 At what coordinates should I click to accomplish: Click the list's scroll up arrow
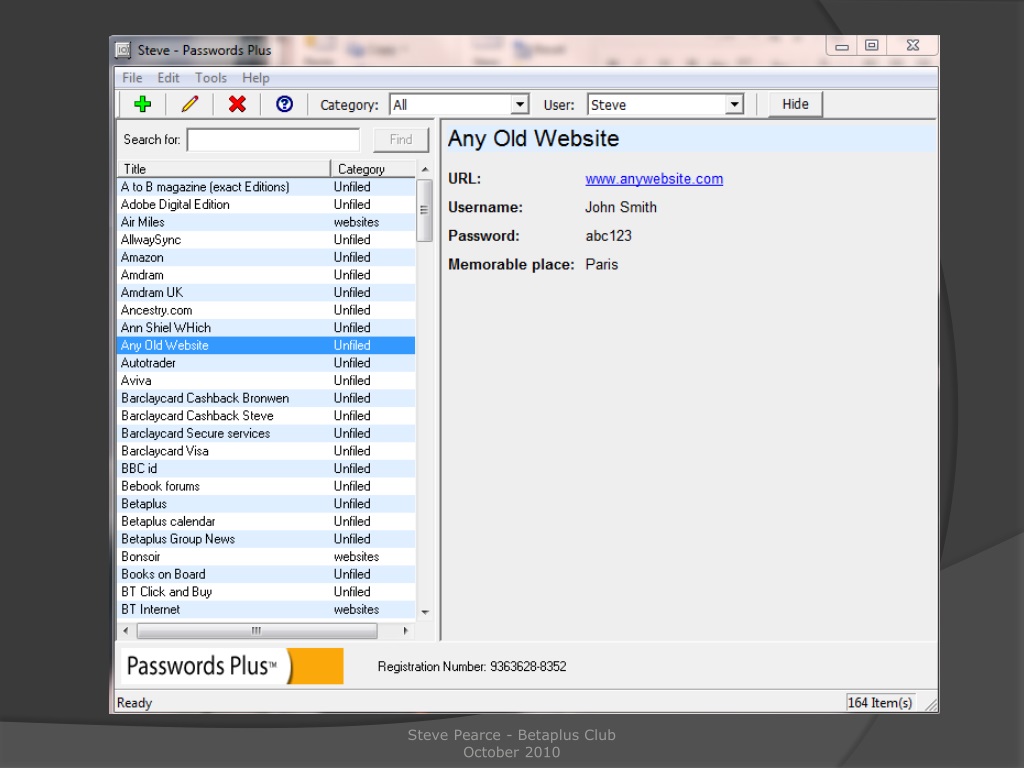(x=424, y=169)
